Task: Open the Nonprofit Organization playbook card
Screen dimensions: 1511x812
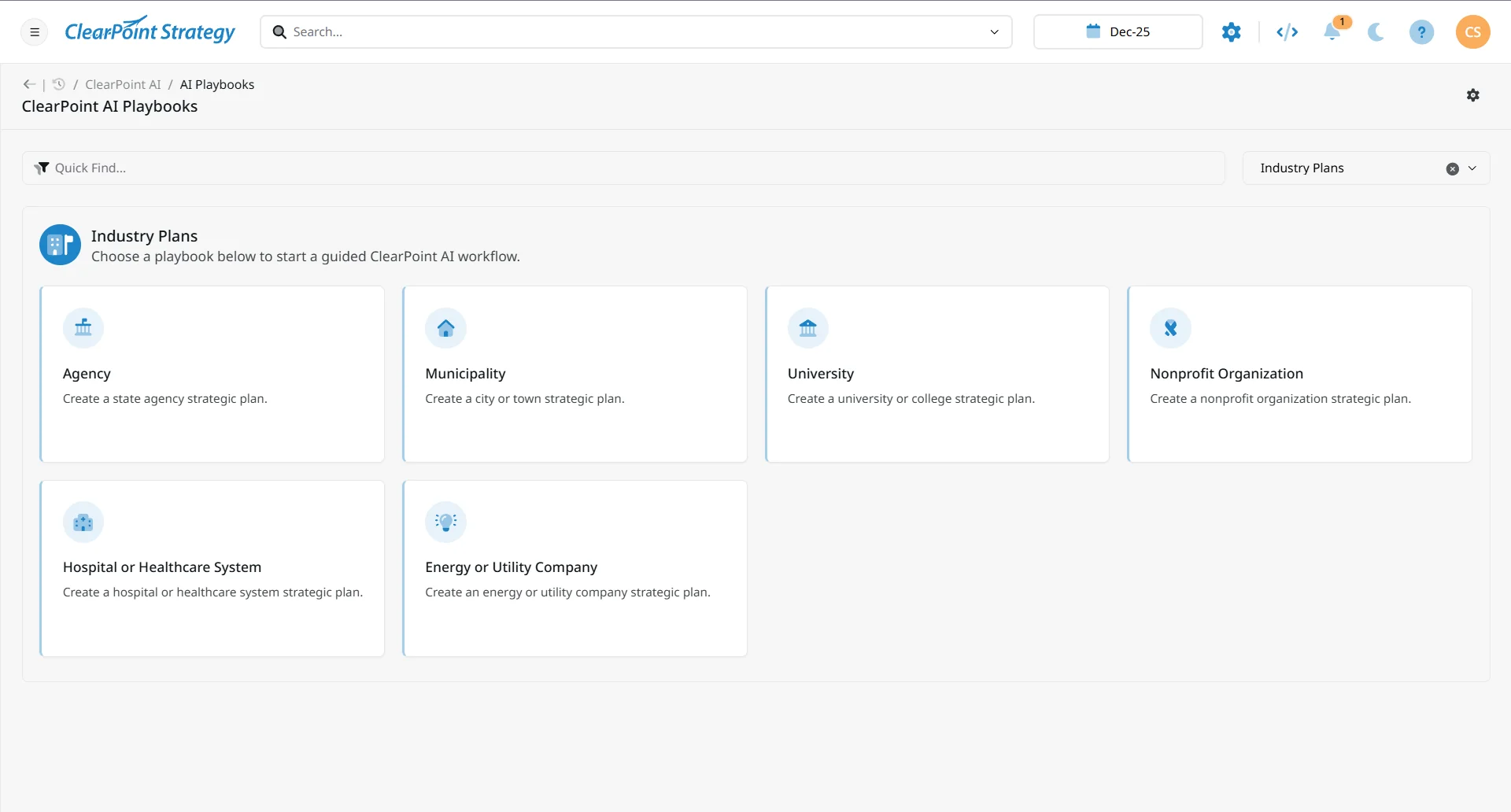Action: [x=1299, y=374]
